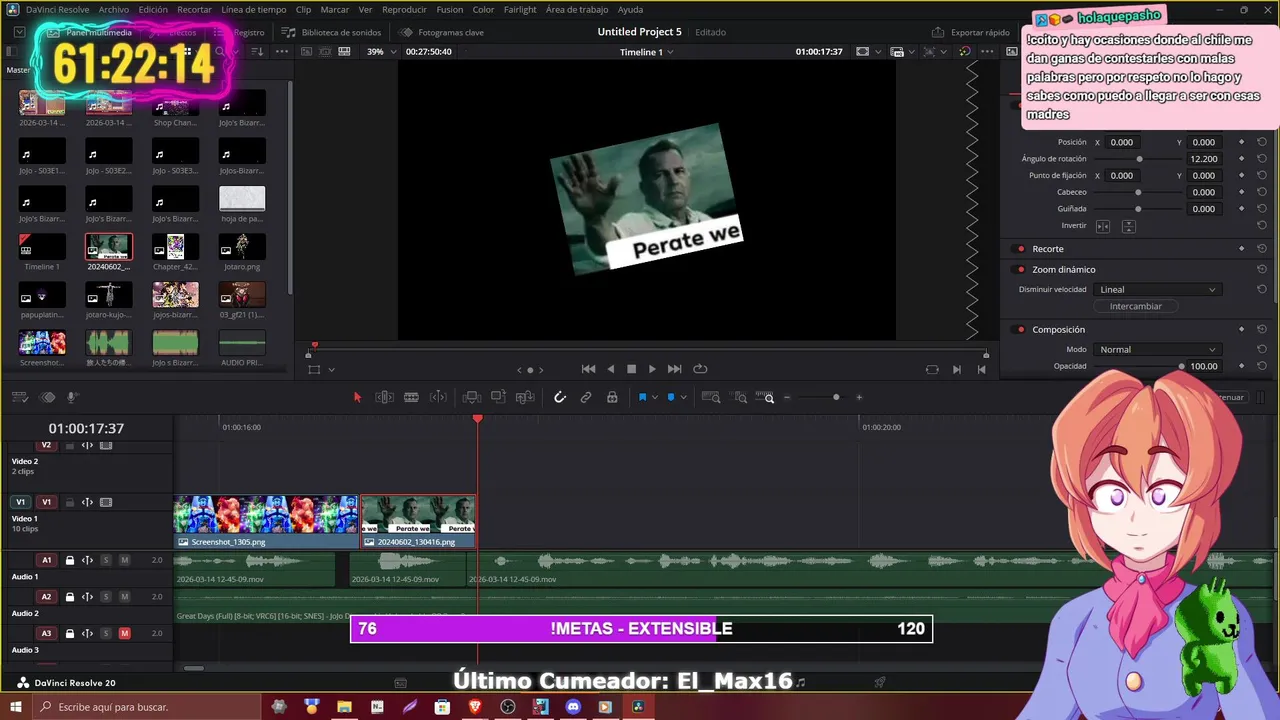Screen dimensions: 1280x720
Task: Adjust the timeline zoom slider
Action: coord(836,397)
